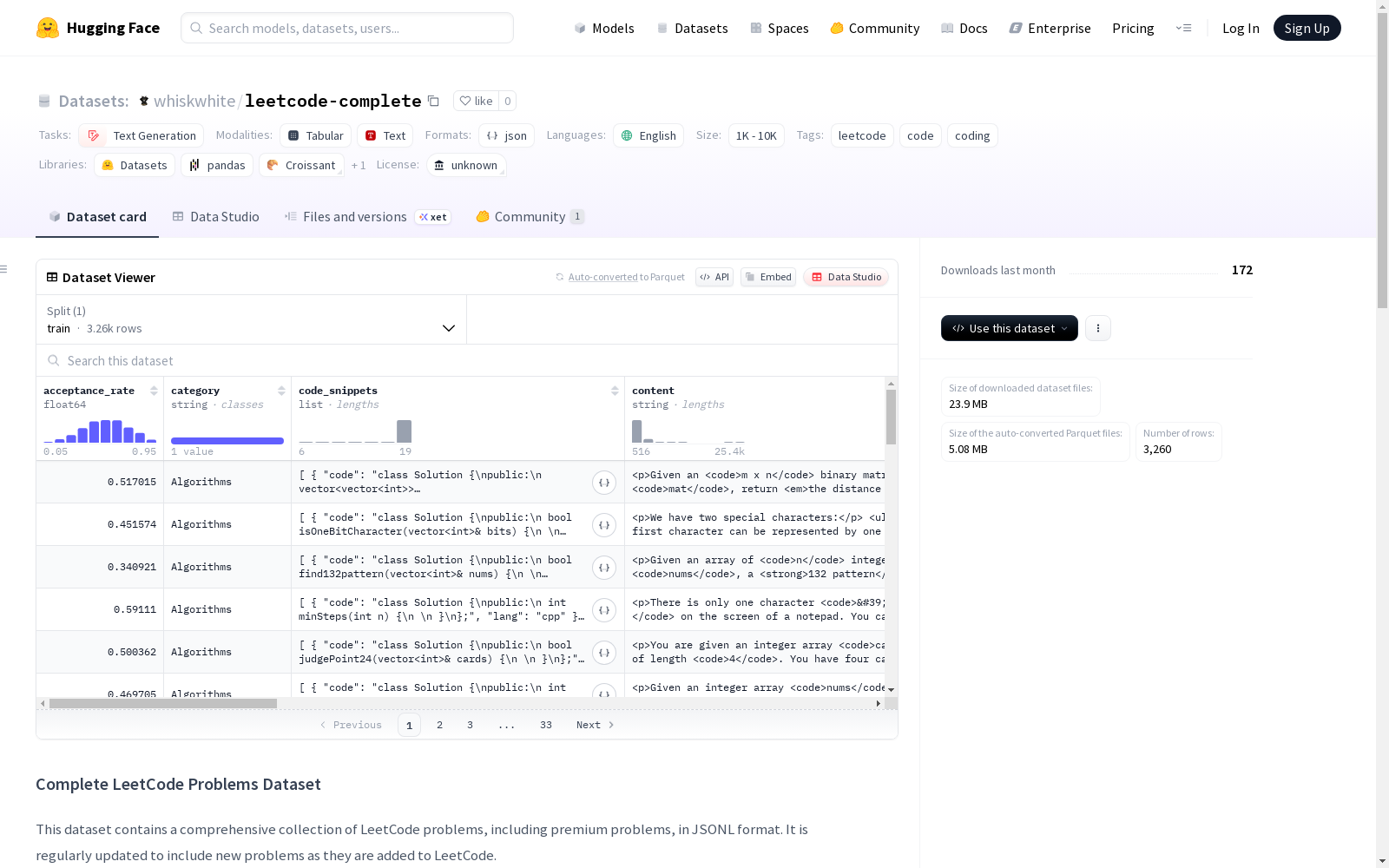Sort by the acceptance_rate column arrows
Screen dimensions: 1389x868
(154, 391)
